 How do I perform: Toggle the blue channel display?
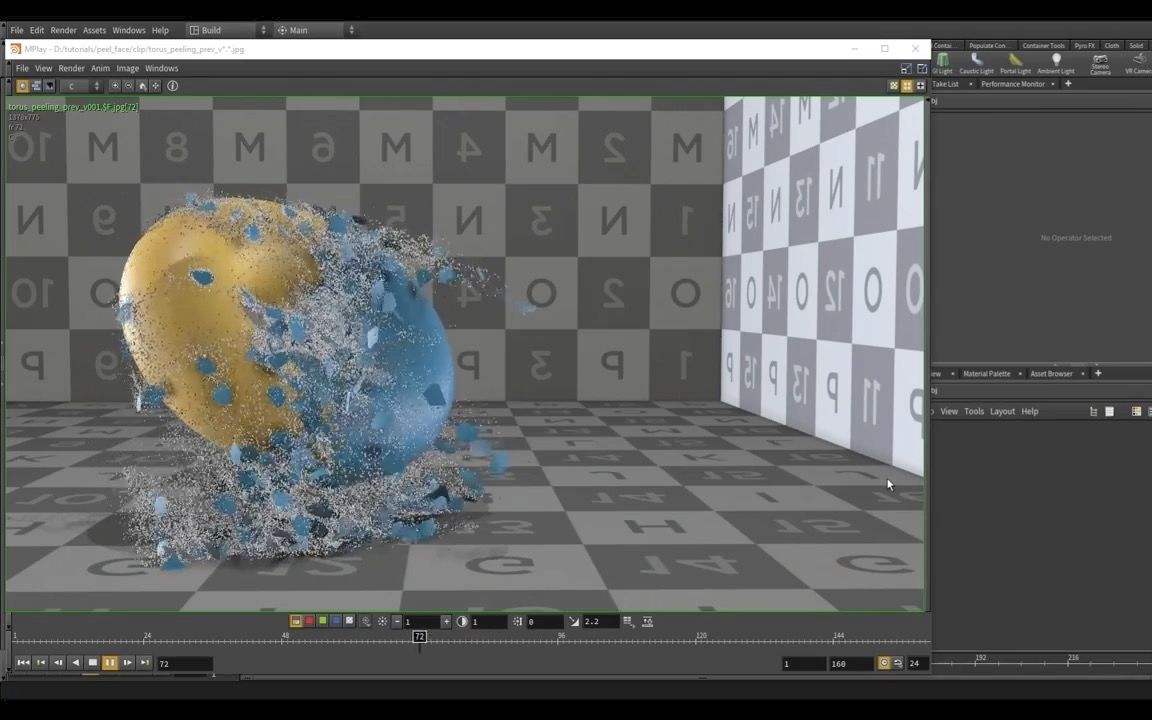(336, 622)
